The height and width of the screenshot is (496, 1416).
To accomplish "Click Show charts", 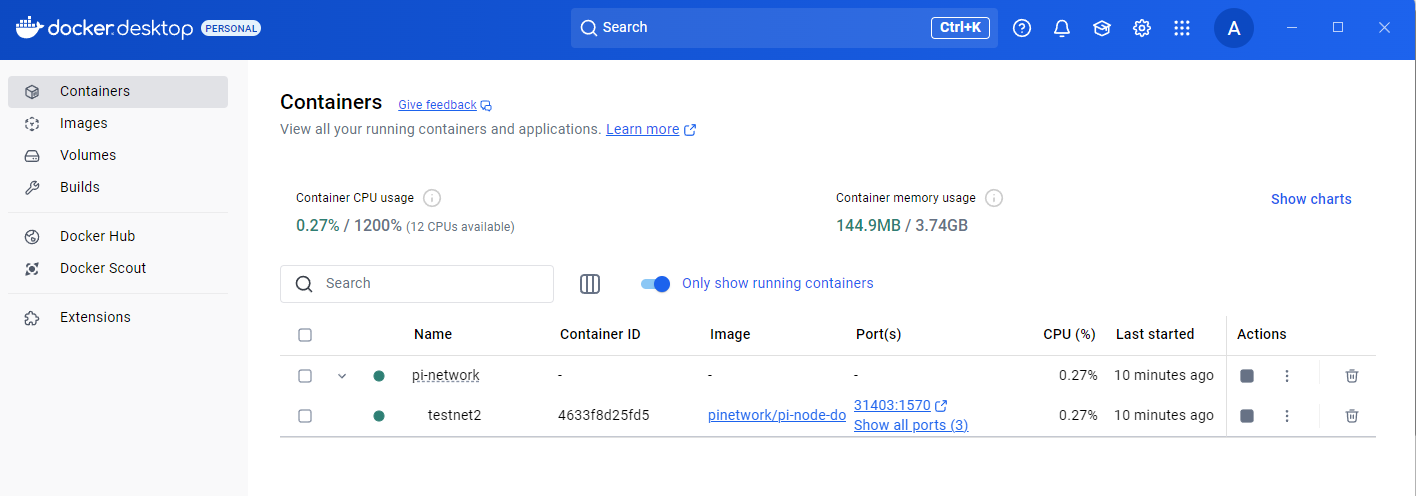I will click(1311, 199).
